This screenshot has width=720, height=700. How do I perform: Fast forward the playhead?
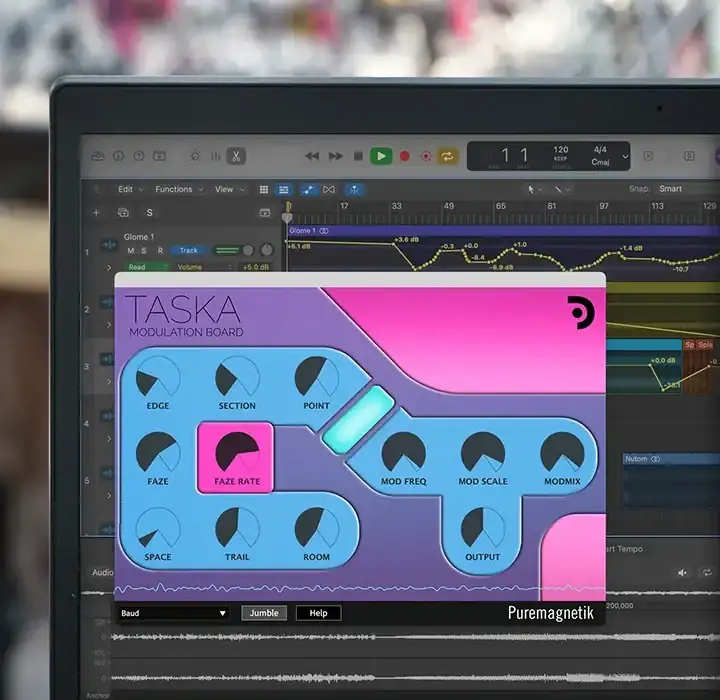click(336, 157)
